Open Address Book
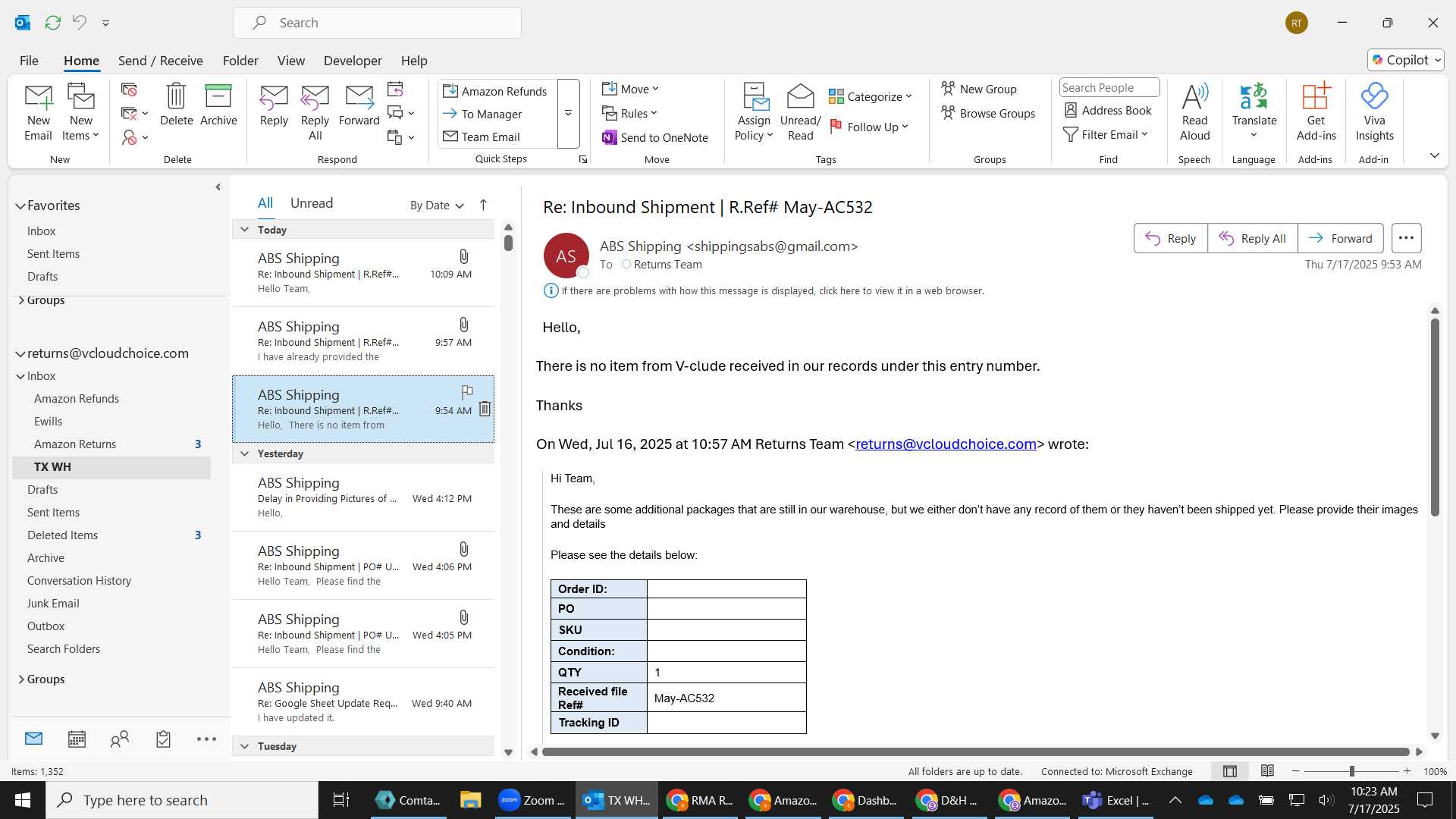Viewport: 1456px width, 819px height. tap(1108, 110)
